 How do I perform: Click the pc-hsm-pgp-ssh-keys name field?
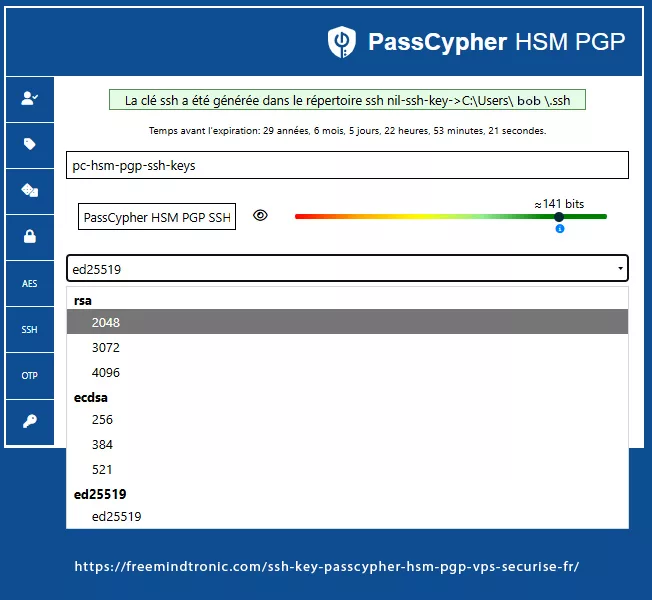click(x=347, y=165)
